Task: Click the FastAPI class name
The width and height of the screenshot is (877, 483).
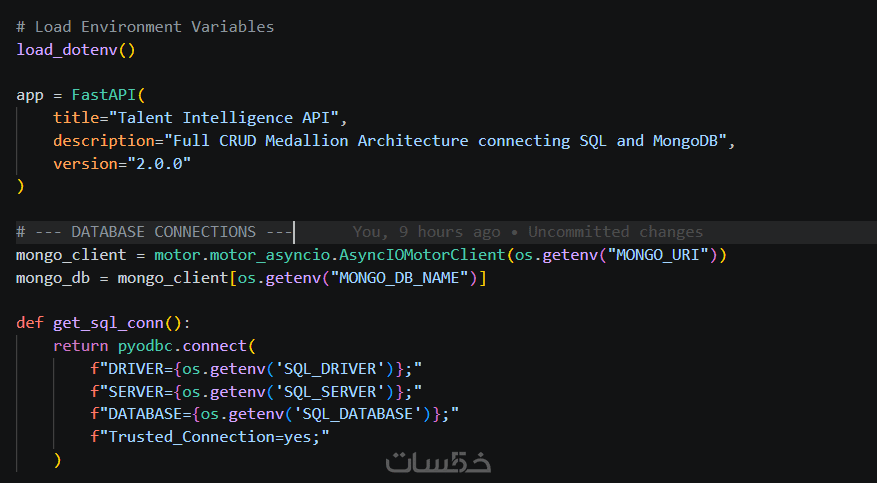Action: click(x=103, y=95)
